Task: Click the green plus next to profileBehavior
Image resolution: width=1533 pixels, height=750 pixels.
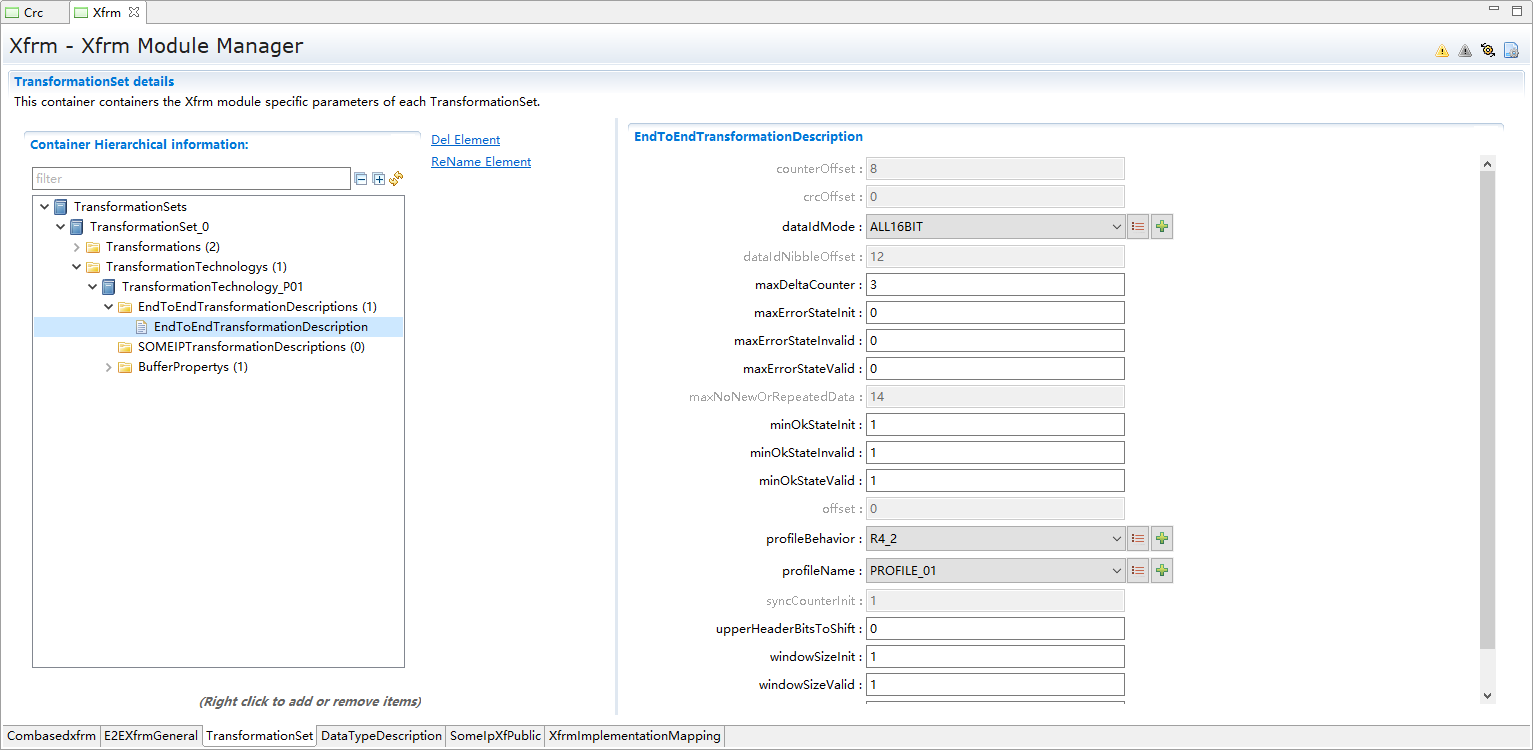Action: 1162,539
